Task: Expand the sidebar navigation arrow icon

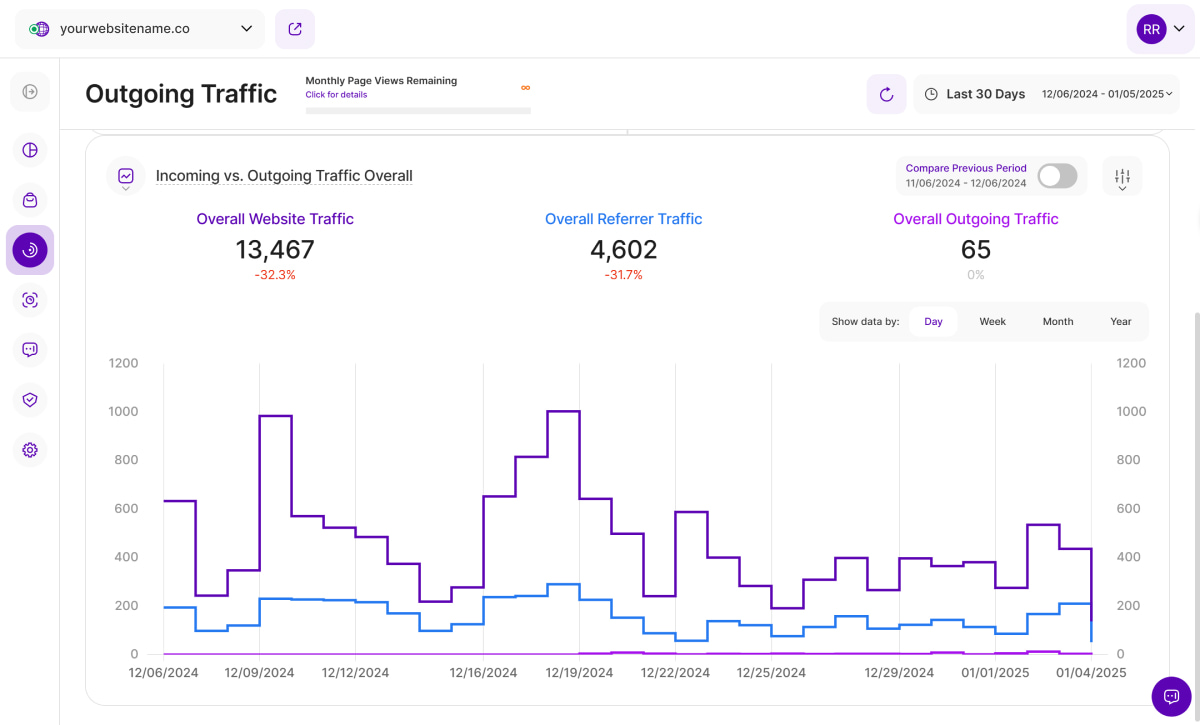Action: click(x=30, y=92)
